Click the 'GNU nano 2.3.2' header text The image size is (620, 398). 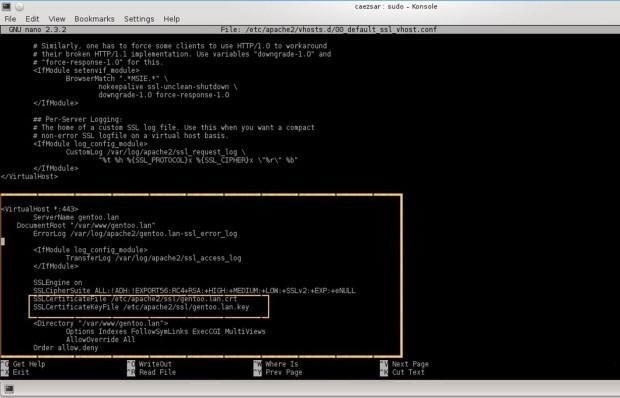[38, 30]
